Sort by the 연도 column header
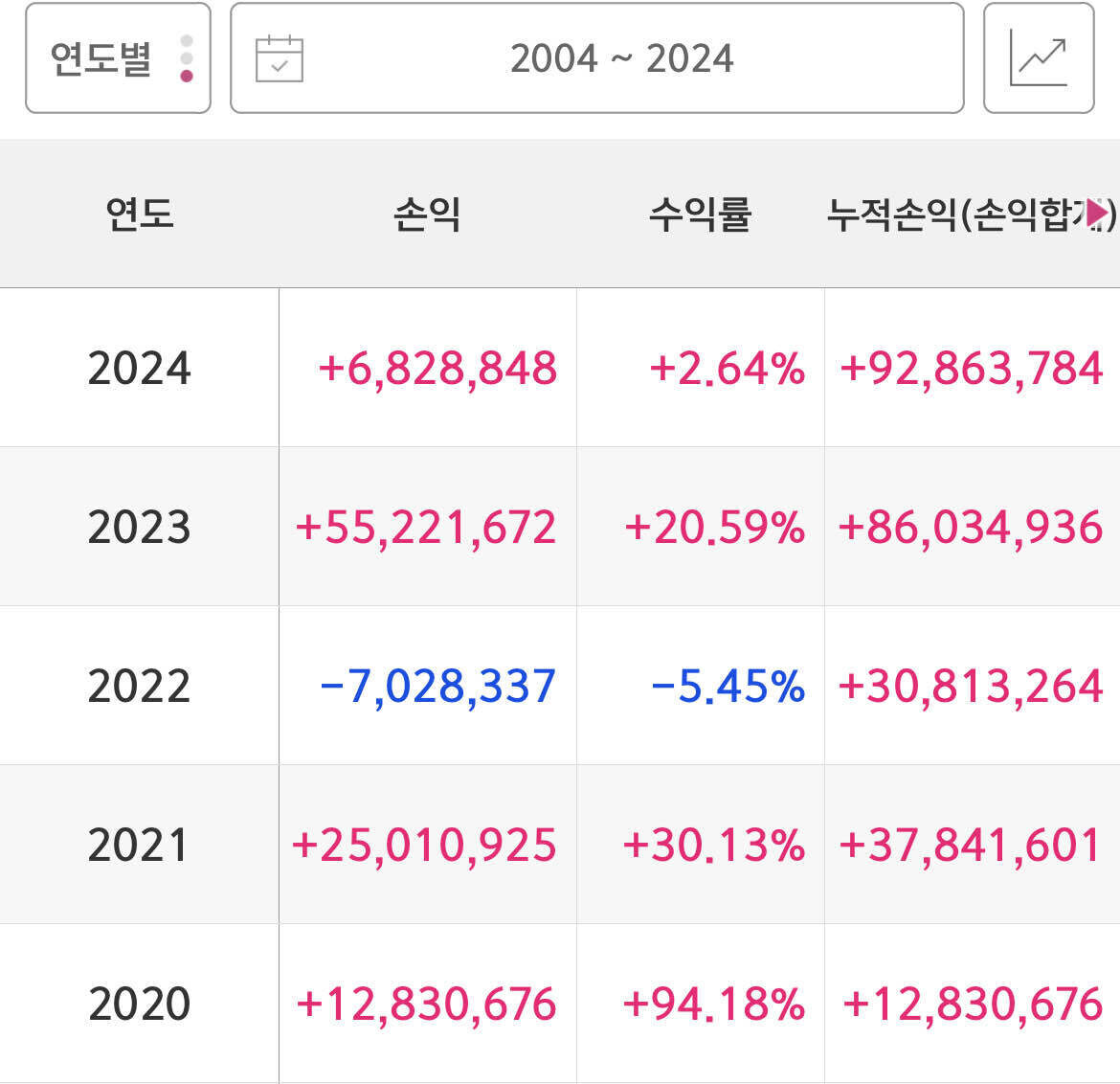Screen dimensions: 1120x1084 coord(140,214)
